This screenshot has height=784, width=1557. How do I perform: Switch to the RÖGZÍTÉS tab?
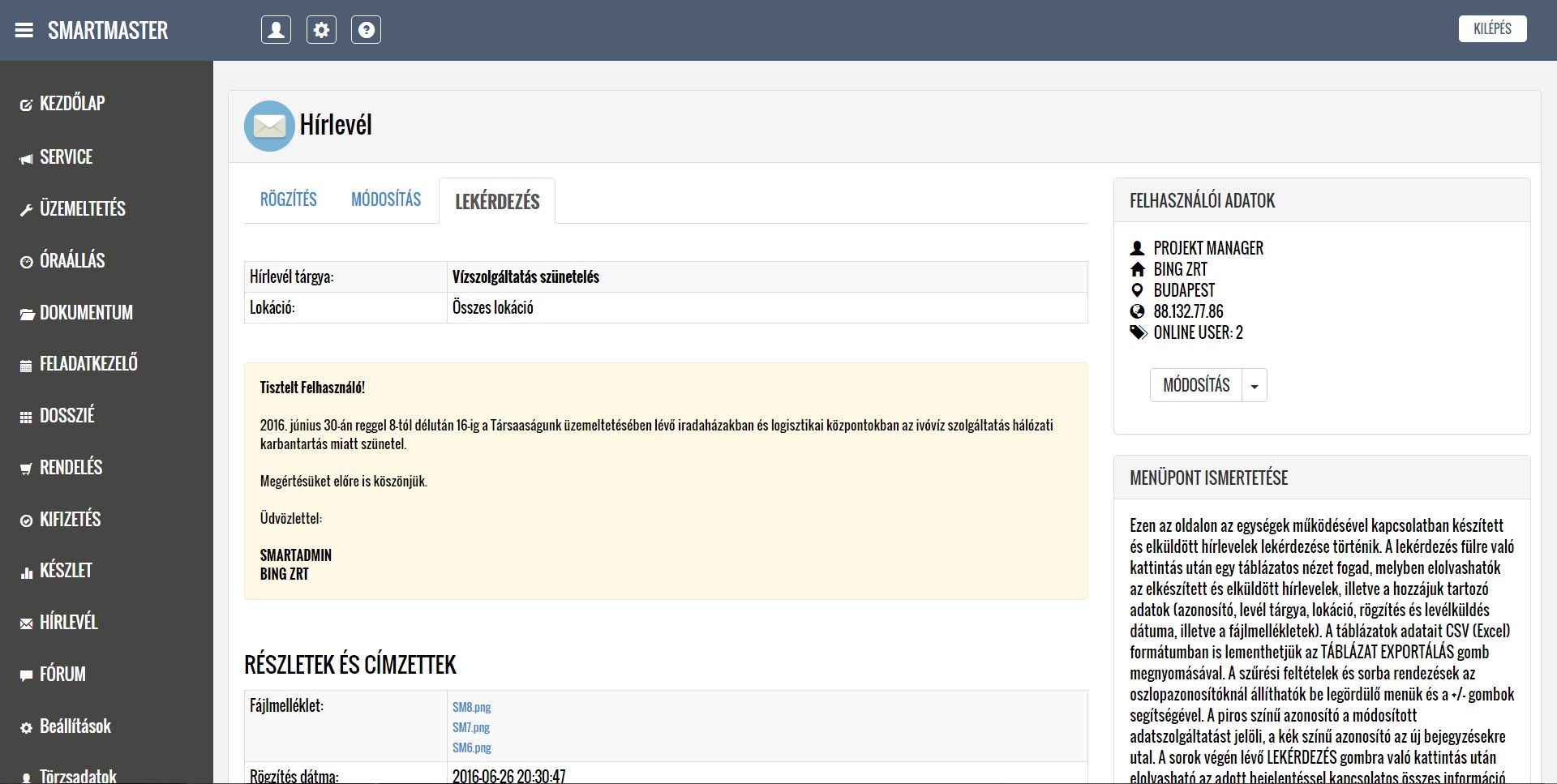tap(288, 199)
